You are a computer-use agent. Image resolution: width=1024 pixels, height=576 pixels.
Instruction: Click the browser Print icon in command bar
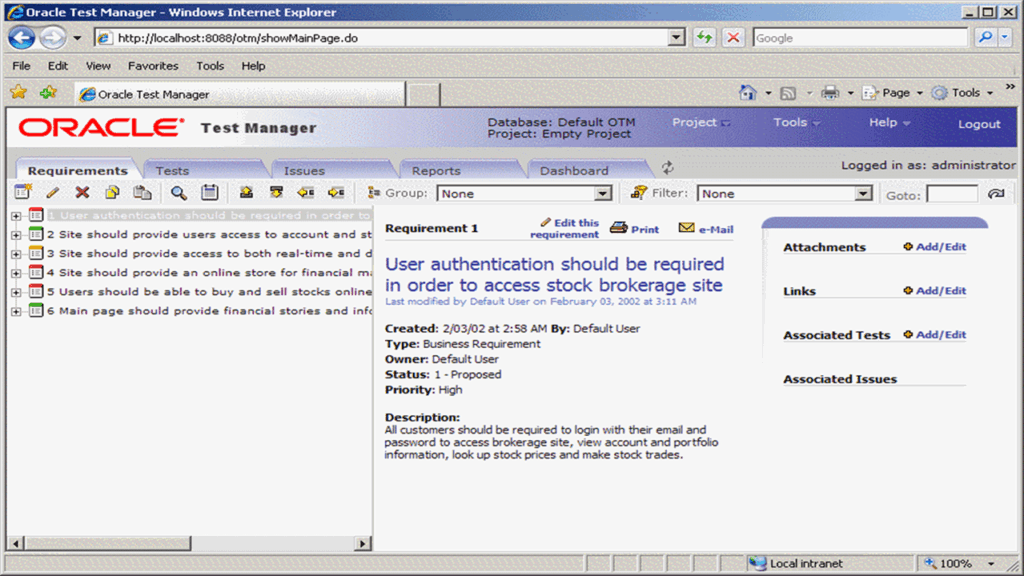pos(830,93)
